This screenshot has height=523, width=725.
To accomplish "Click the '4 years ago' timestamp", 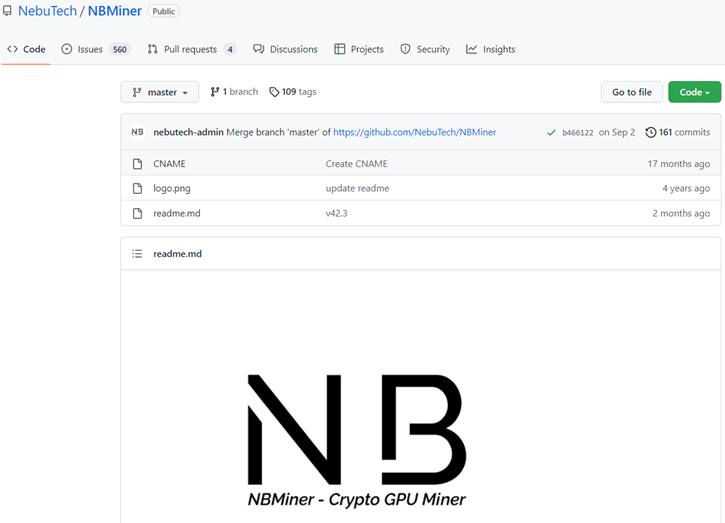I will 686,188.
